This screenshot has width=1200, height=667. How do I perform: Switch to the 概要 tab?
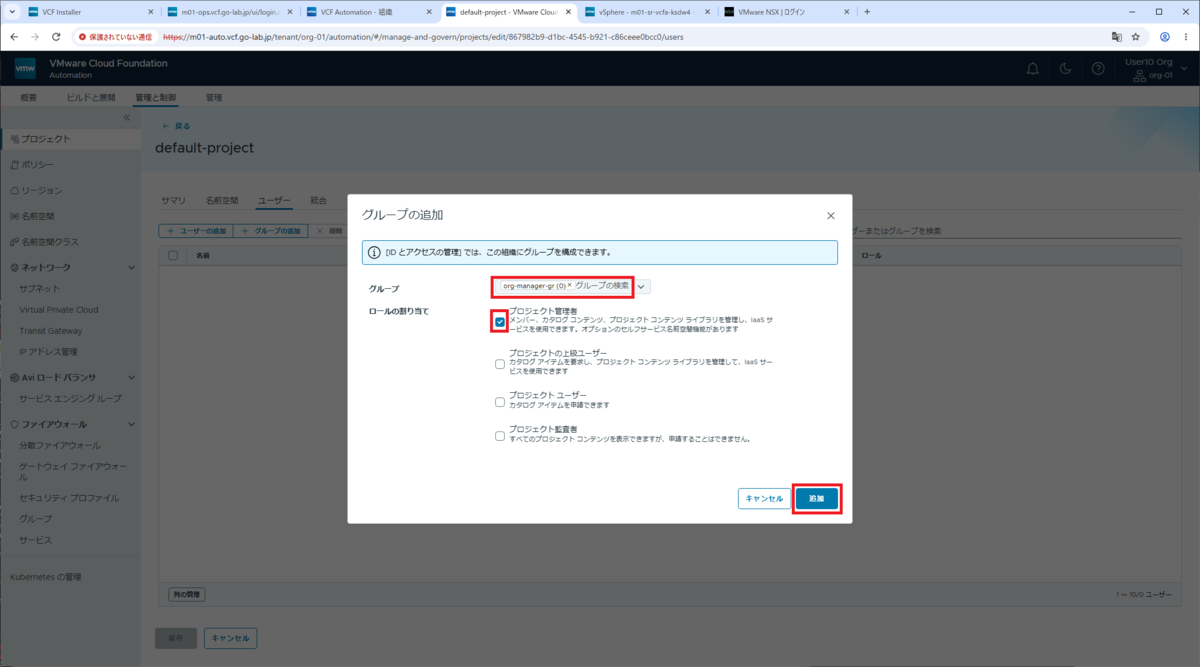[29, 98]
